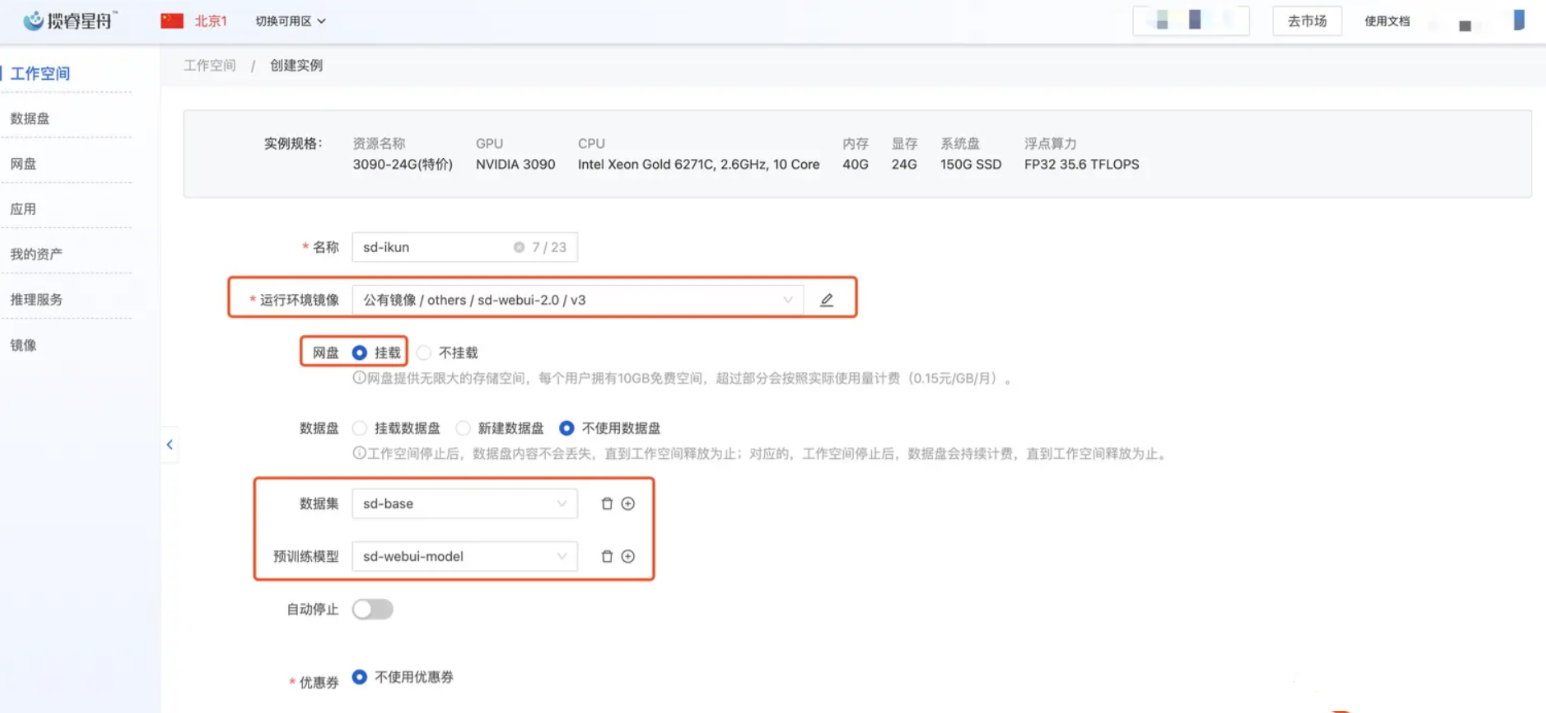Click the 名称 input field
The width and height of the screenshot is (1546, 713).
coord(465,247)
